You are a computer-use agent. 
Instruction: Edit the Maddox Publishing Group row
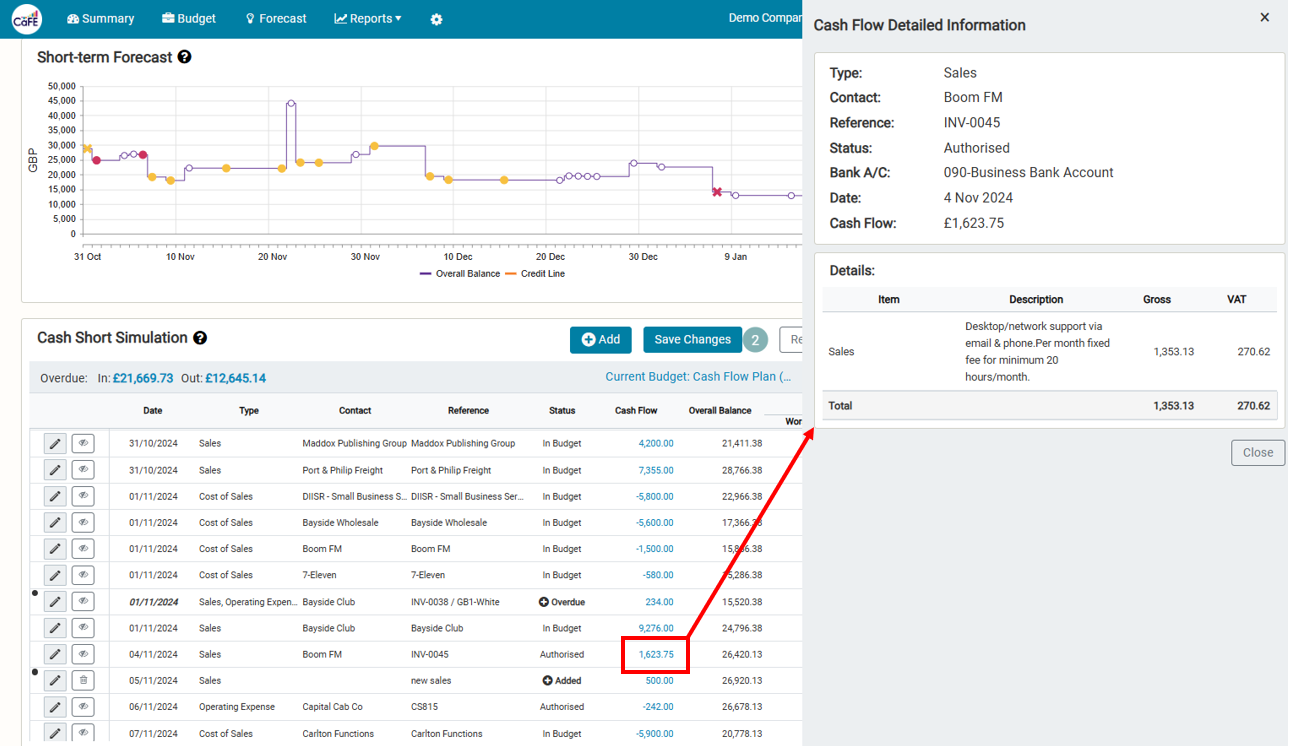coord(55,443)
